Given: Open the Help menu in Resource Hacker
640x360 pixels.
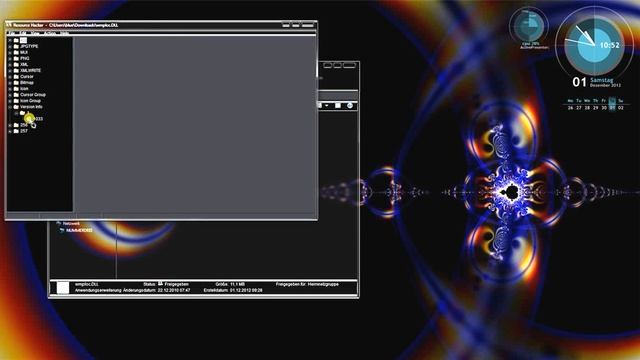Looking at the screenshot, I should coord(64,33).
